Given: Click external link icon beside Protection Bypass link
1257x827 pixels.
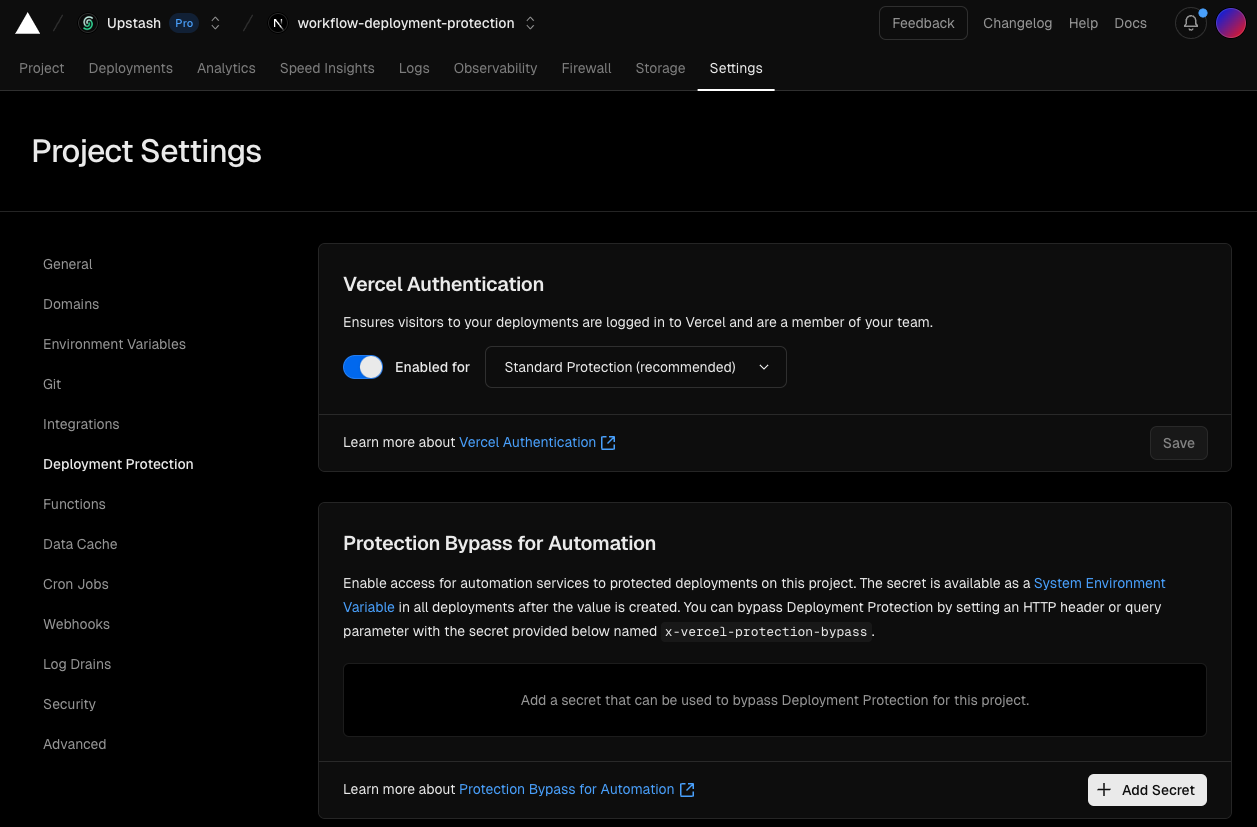Looking at the screenshot, I should tap(687, 789).
